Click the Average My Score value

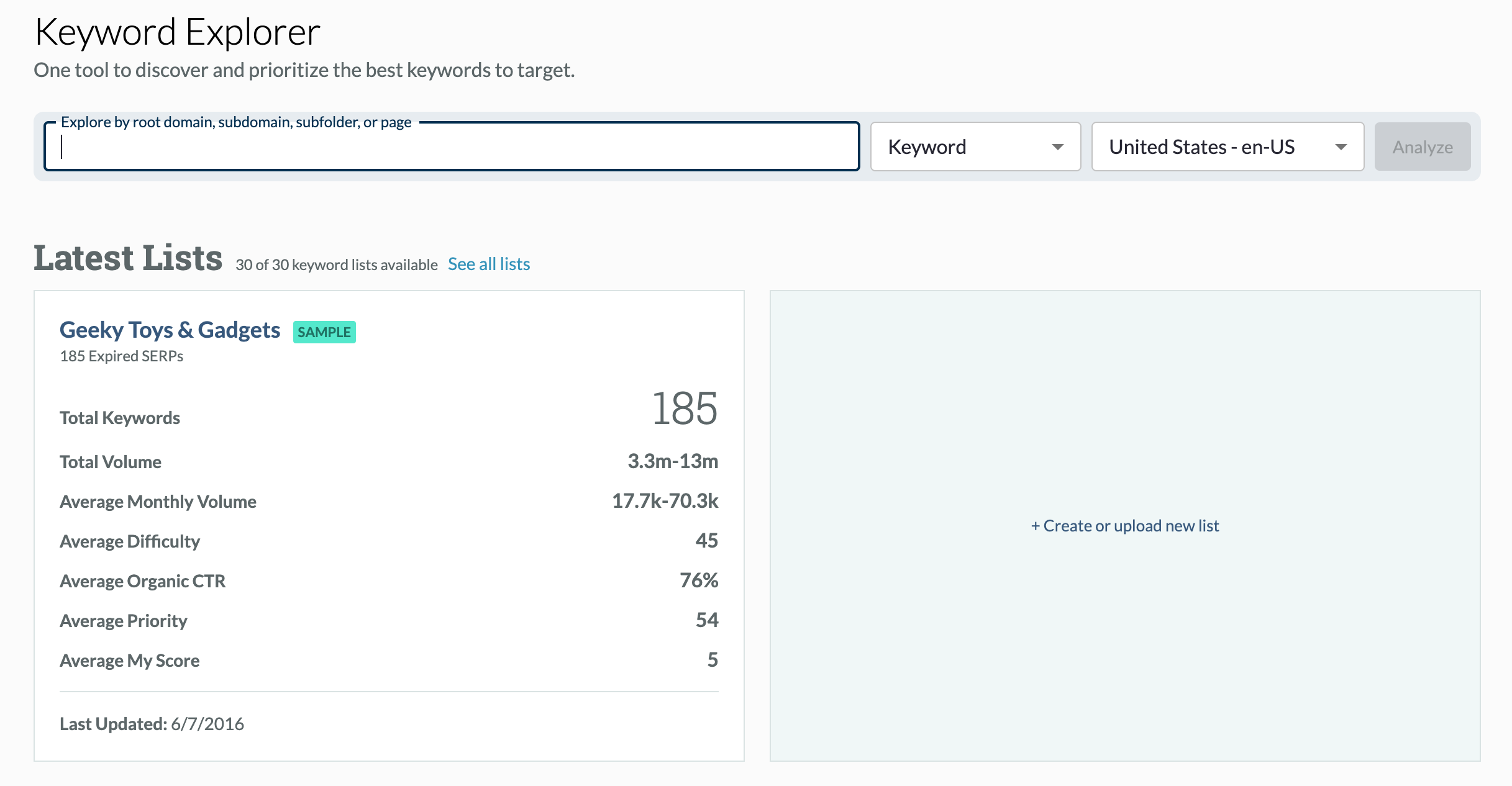click(712, 660)
